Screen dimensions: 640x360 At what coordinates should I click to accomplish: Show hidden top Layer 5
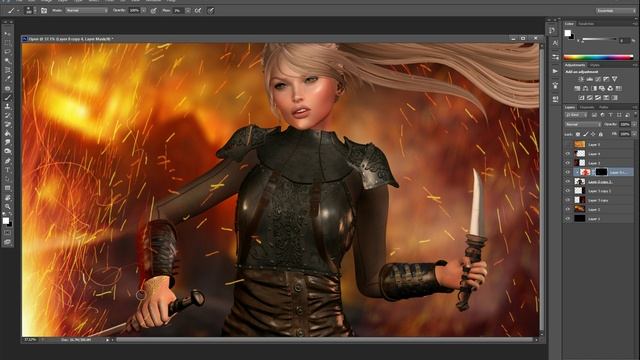pyautogui.click(x=568, y=144)
